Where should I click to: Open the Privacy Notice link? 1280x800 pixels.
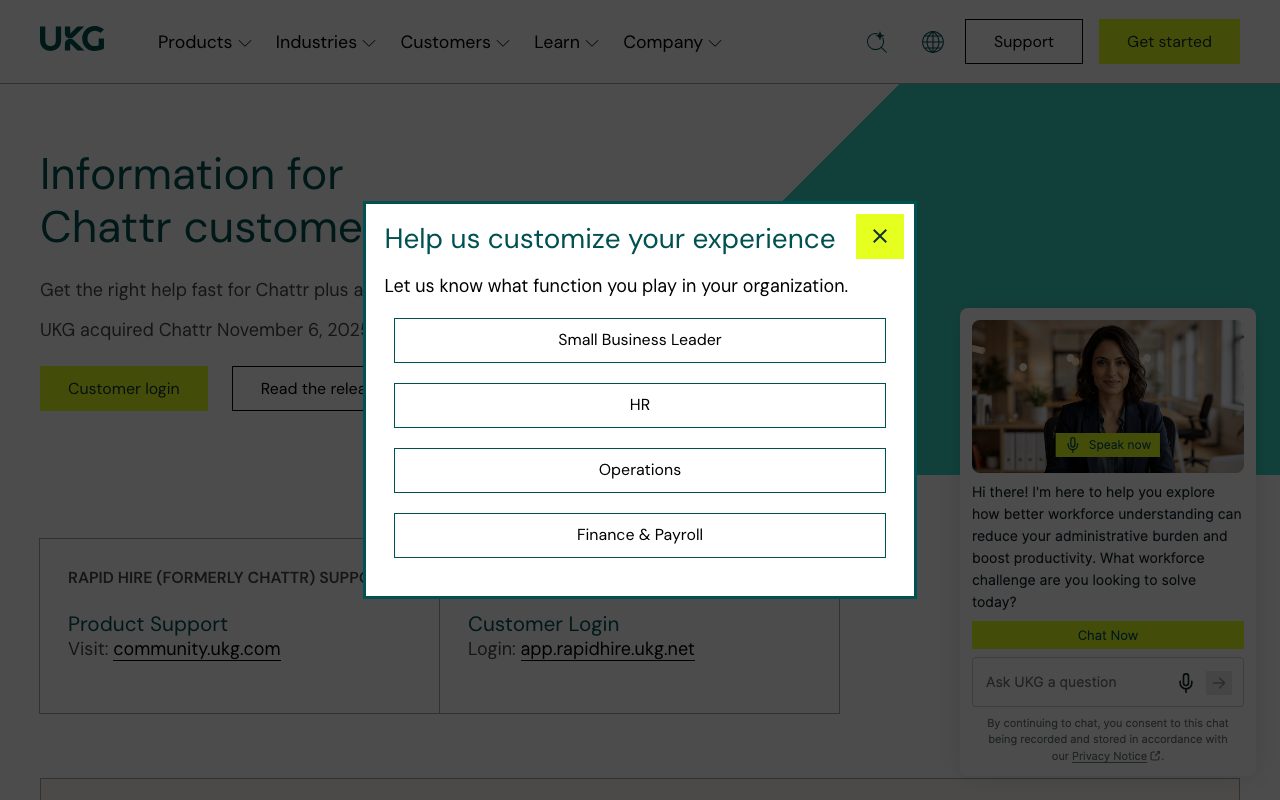(x=1116, y=756)
